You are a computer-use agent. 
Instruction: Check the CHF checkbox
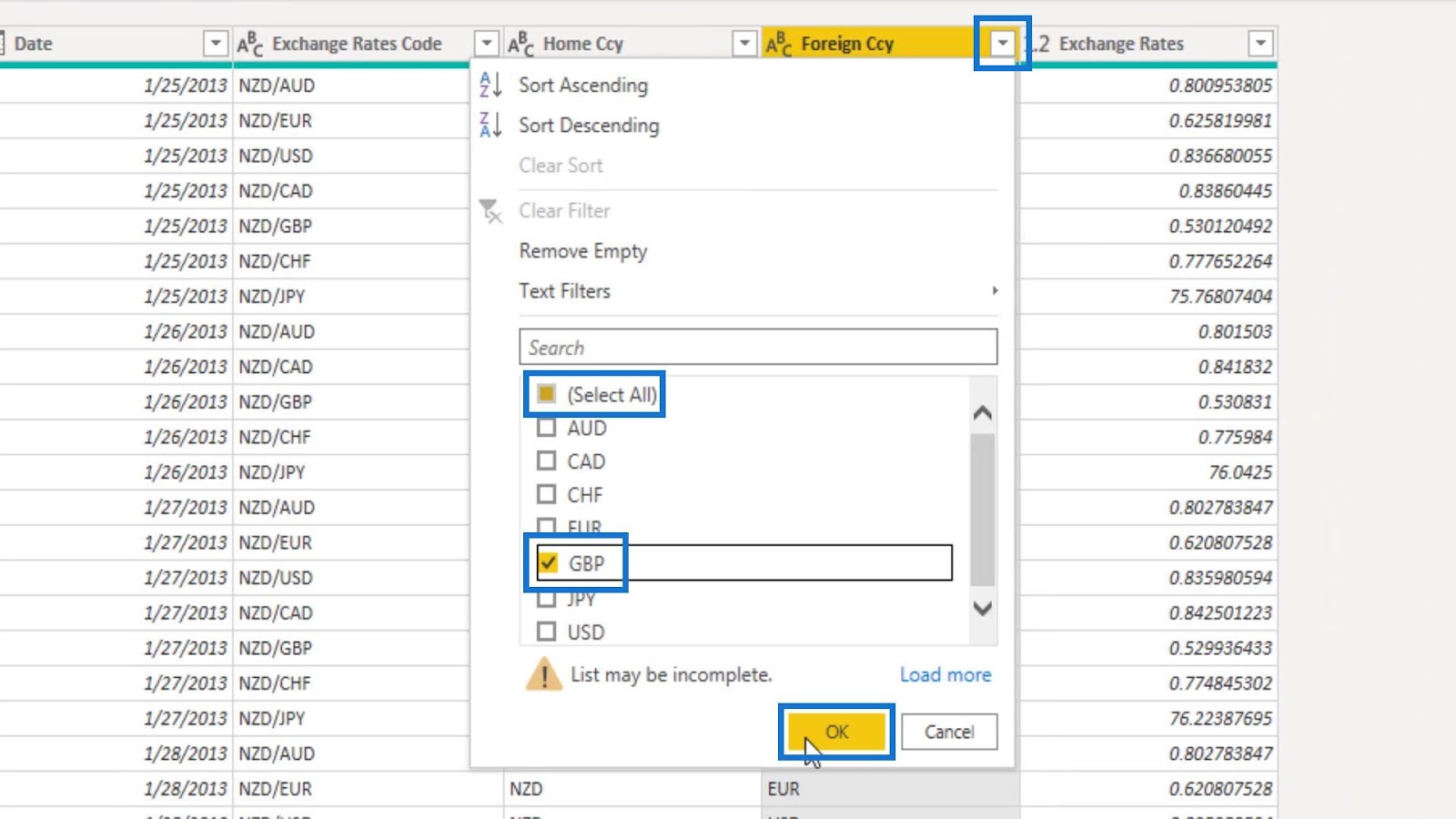(546, 494)
